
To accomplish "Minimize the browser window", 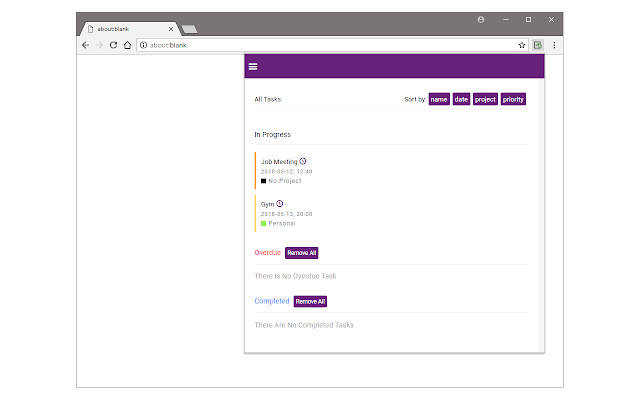I will point(506,20).
